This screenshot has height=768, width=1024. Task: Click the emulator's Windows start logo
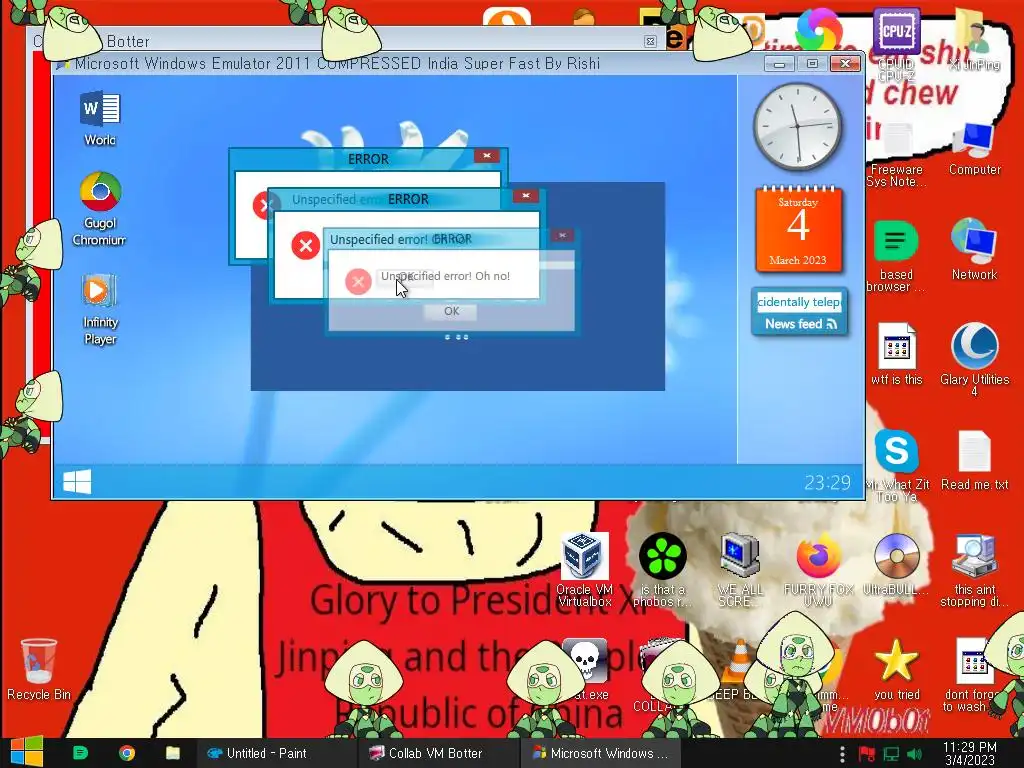(77, 482)
